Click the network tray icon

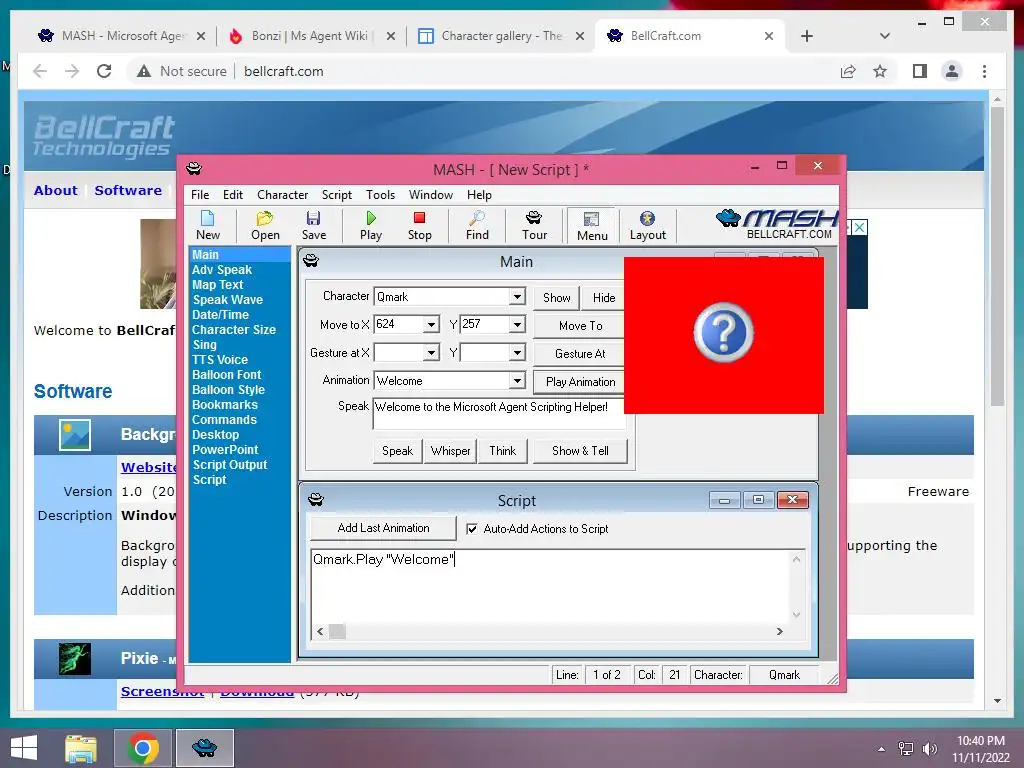click(x=906, y=748)
